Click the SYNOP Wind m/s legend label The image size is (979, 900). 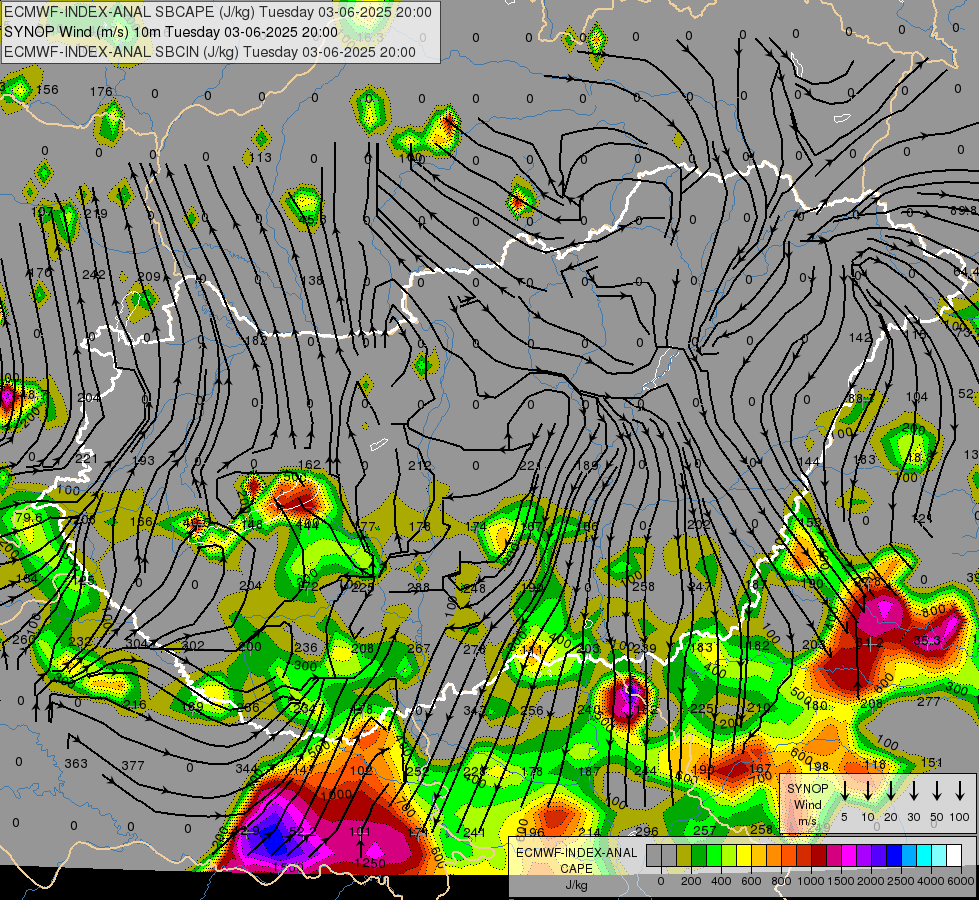pyautogui.click(x=807, y=804)
